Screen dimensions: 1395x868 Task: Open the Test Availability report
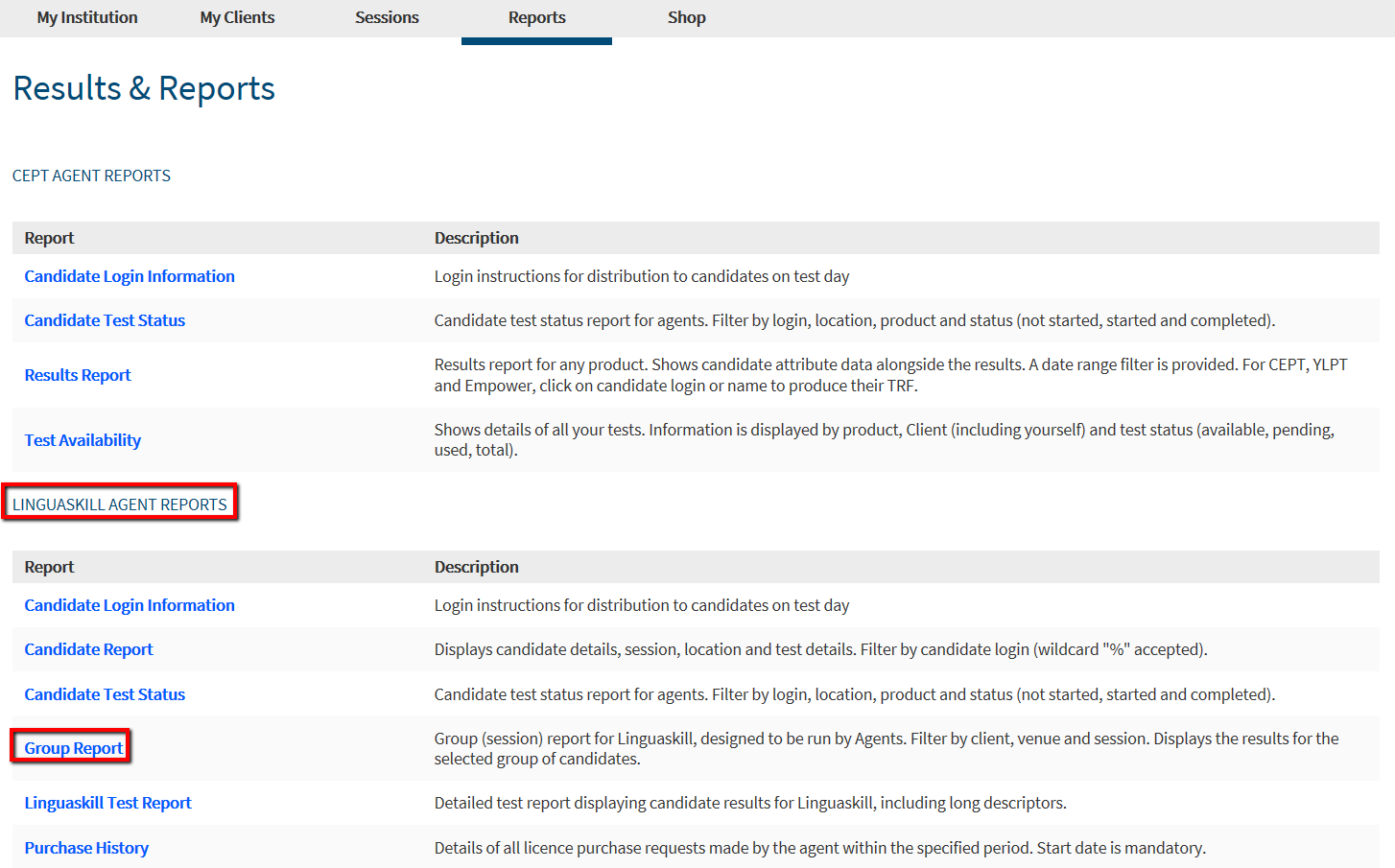click(x=83, y=440)
